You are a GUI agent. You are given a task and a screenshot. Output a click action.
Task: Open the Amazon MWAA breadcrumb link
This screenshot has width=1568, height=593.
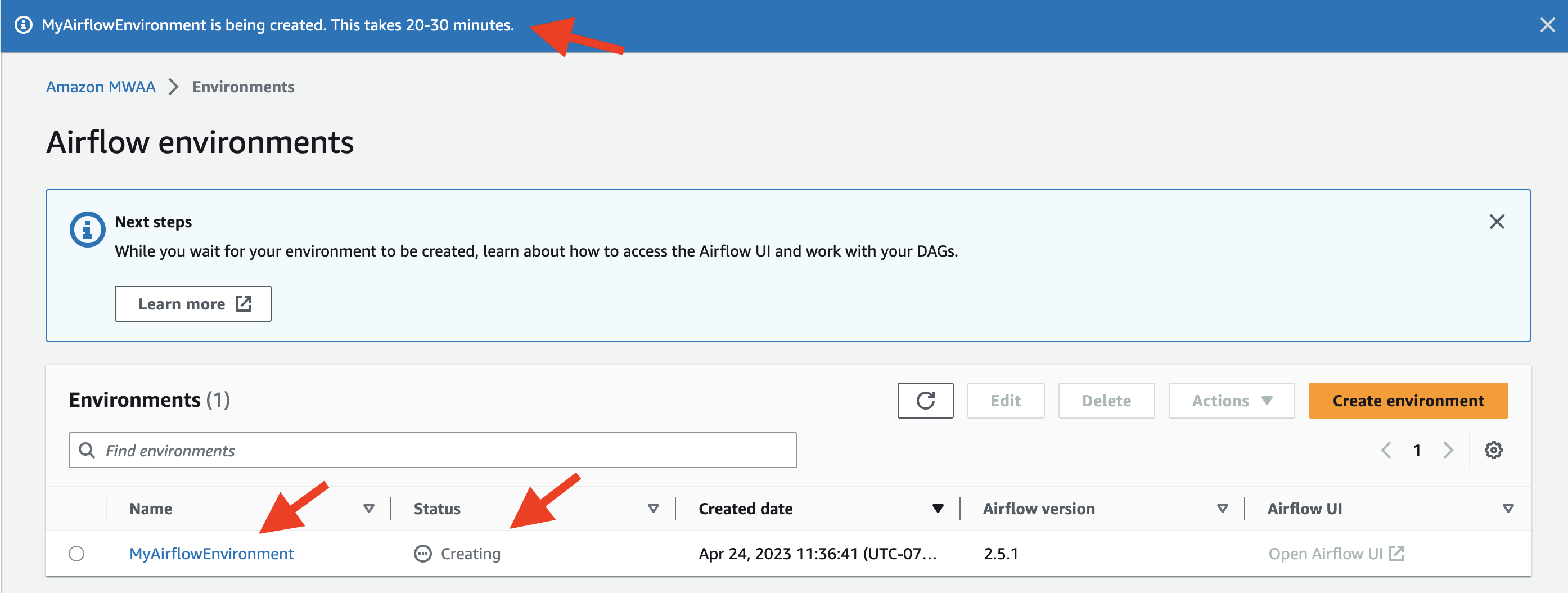point(101,87)
